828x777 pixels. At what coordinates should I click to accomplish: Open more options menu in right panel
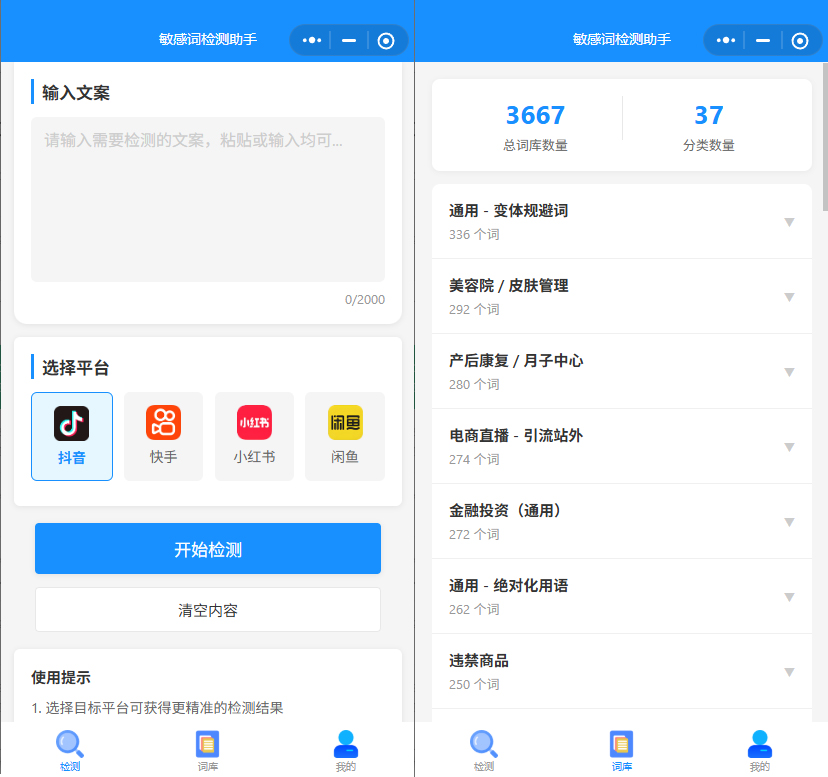pos(726,40)
